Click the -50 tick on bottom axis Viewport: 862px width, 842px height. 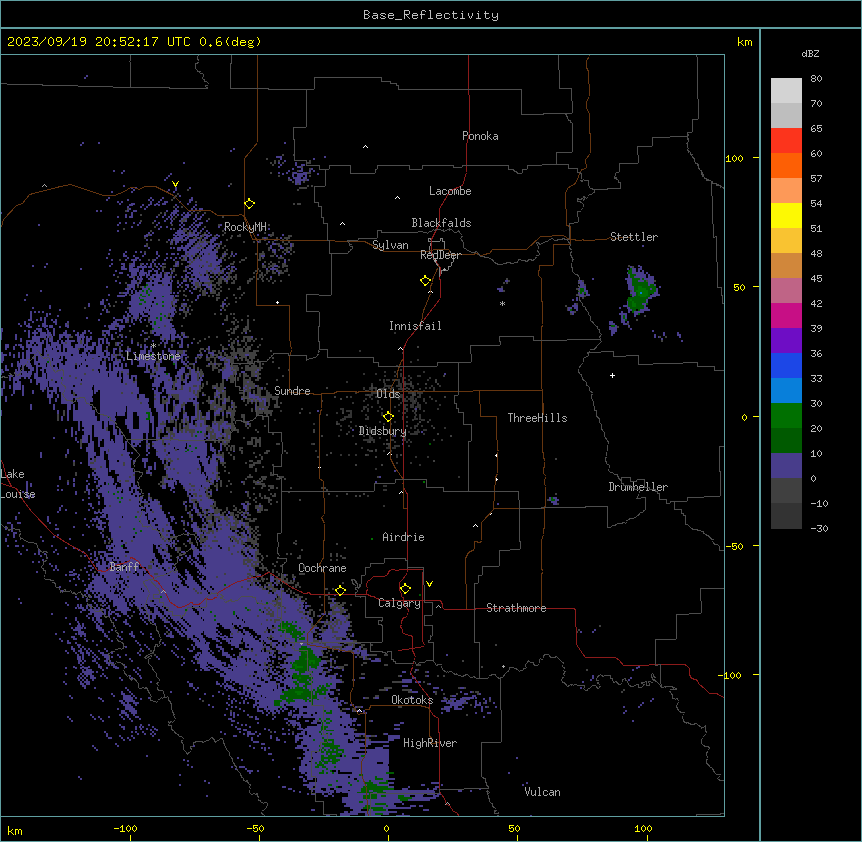click(x=255, y=829)
